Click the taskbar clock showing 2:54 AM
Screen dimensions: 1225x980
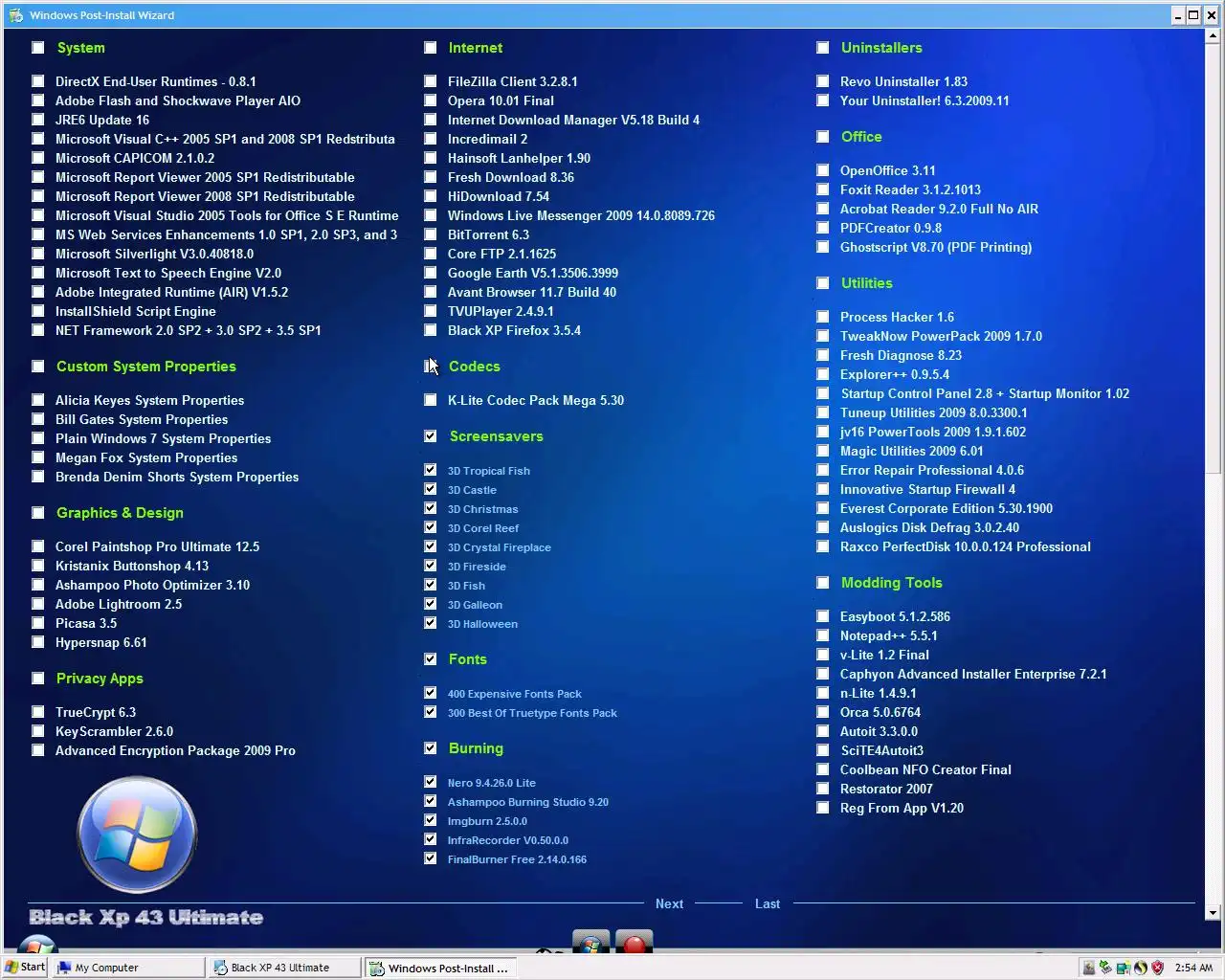point(1193,968)
